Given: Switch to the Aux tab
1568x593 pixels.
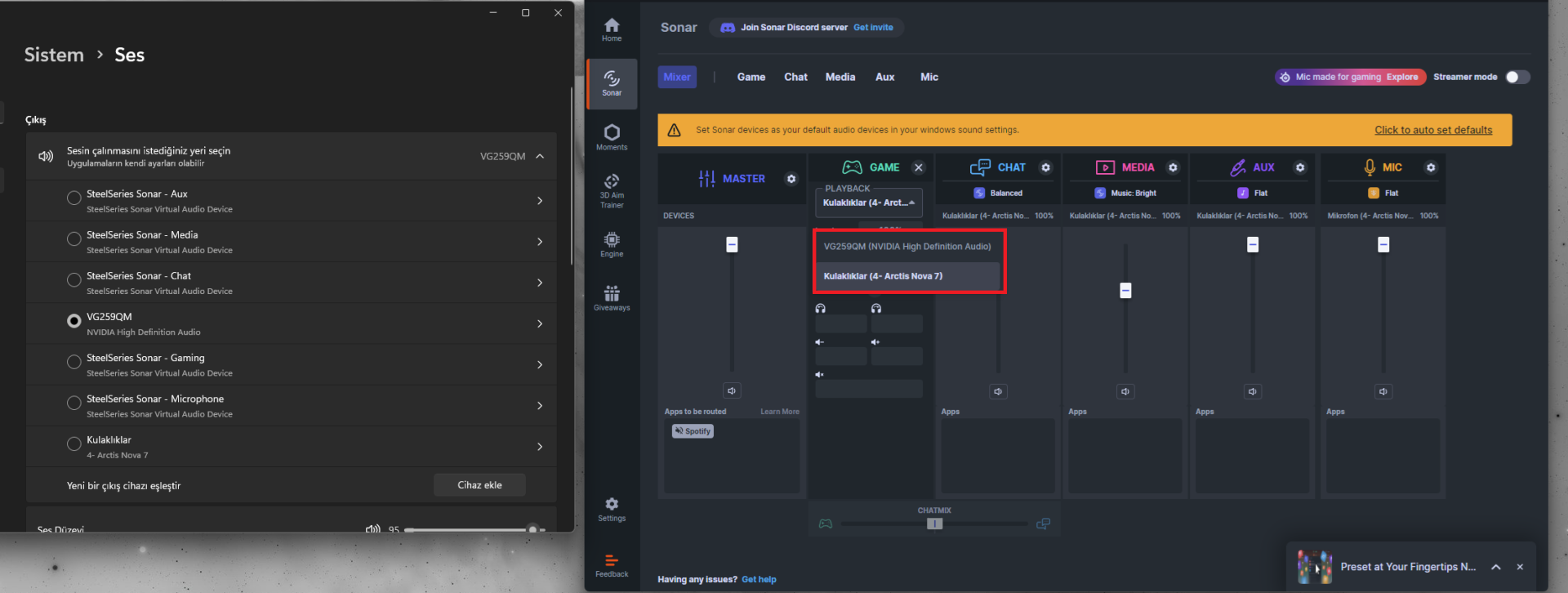Looking at the screenshot, I should tap(885, 77).
